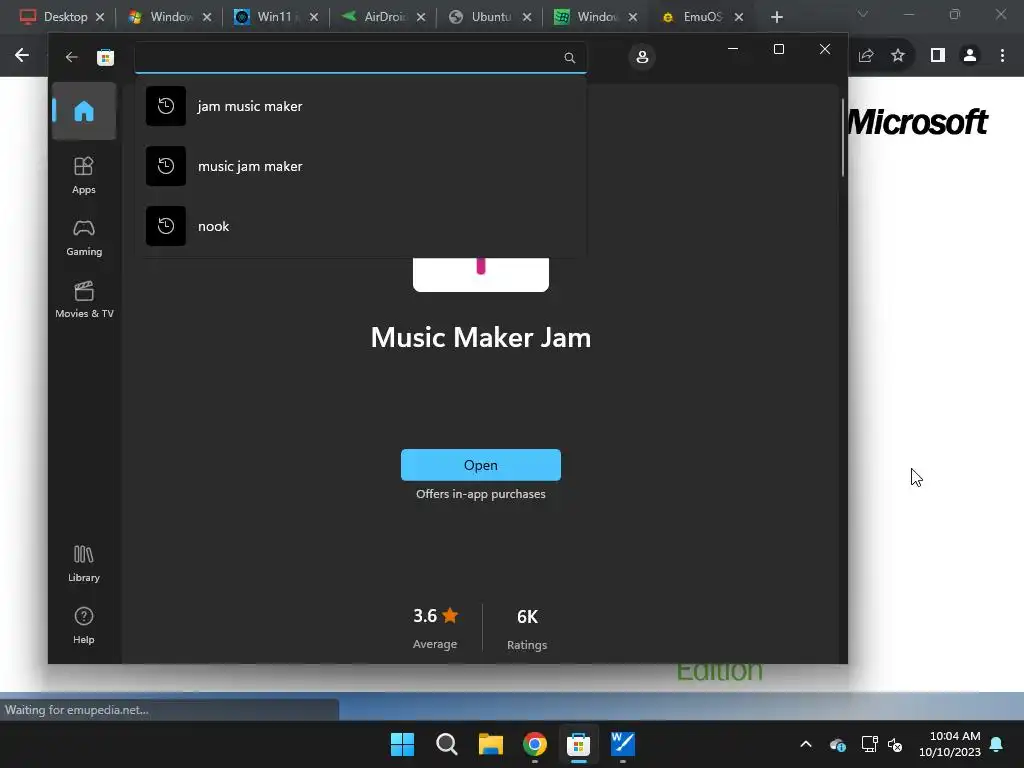
Task: Go back in the Chrome browser
Action: tap(22, 56)
